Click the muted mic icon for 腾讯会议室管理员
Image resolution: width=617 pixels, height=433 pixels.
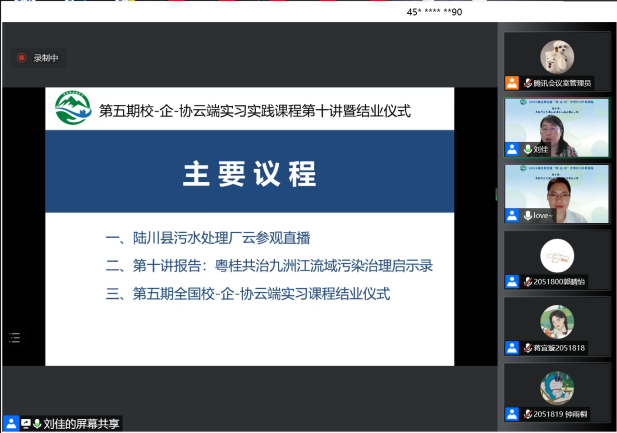[x=526, y=83]
